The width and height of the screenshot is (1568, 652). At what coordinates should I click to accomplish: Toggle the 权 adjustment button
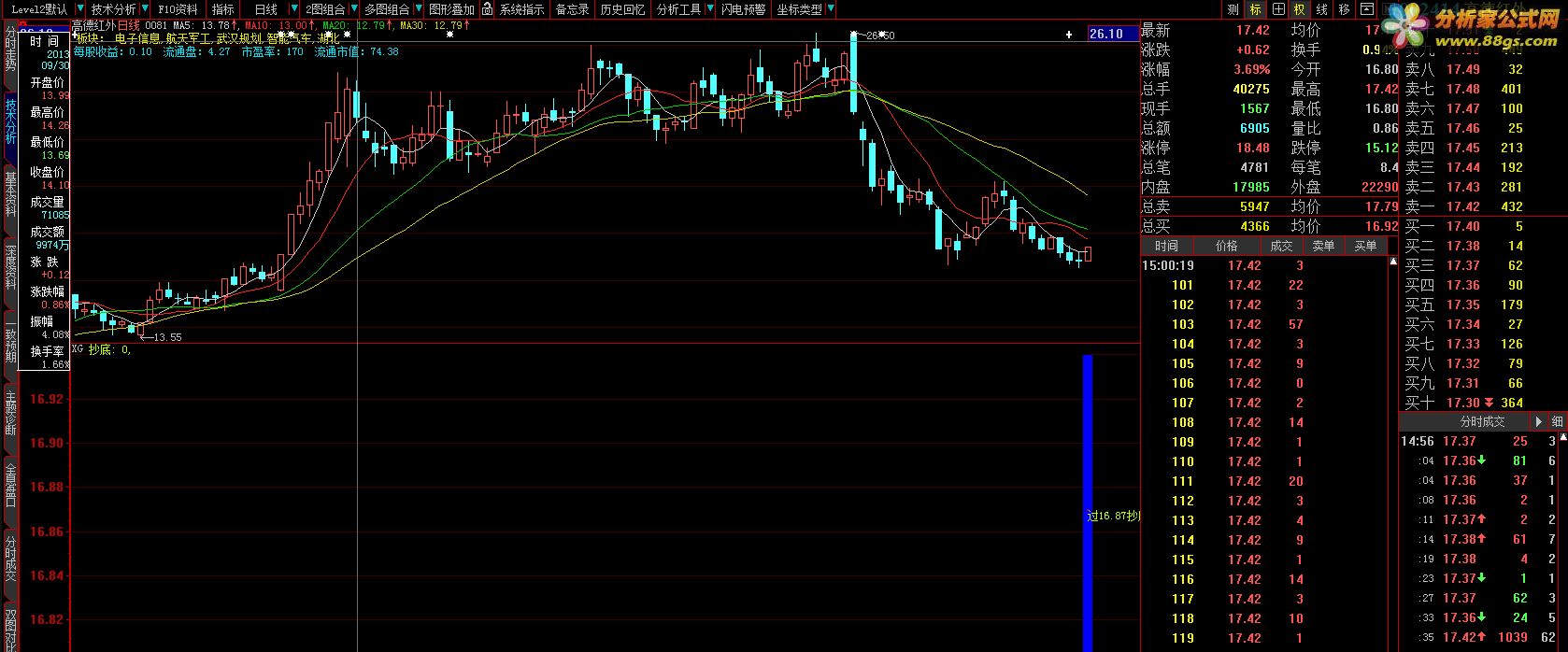pos(1300,9)
